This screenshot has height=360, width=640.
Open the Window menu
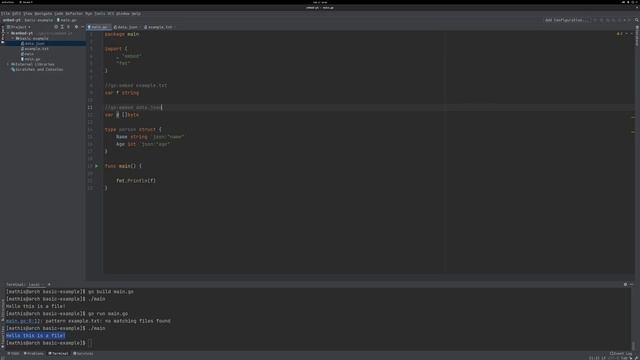click(x=122, y=13)
